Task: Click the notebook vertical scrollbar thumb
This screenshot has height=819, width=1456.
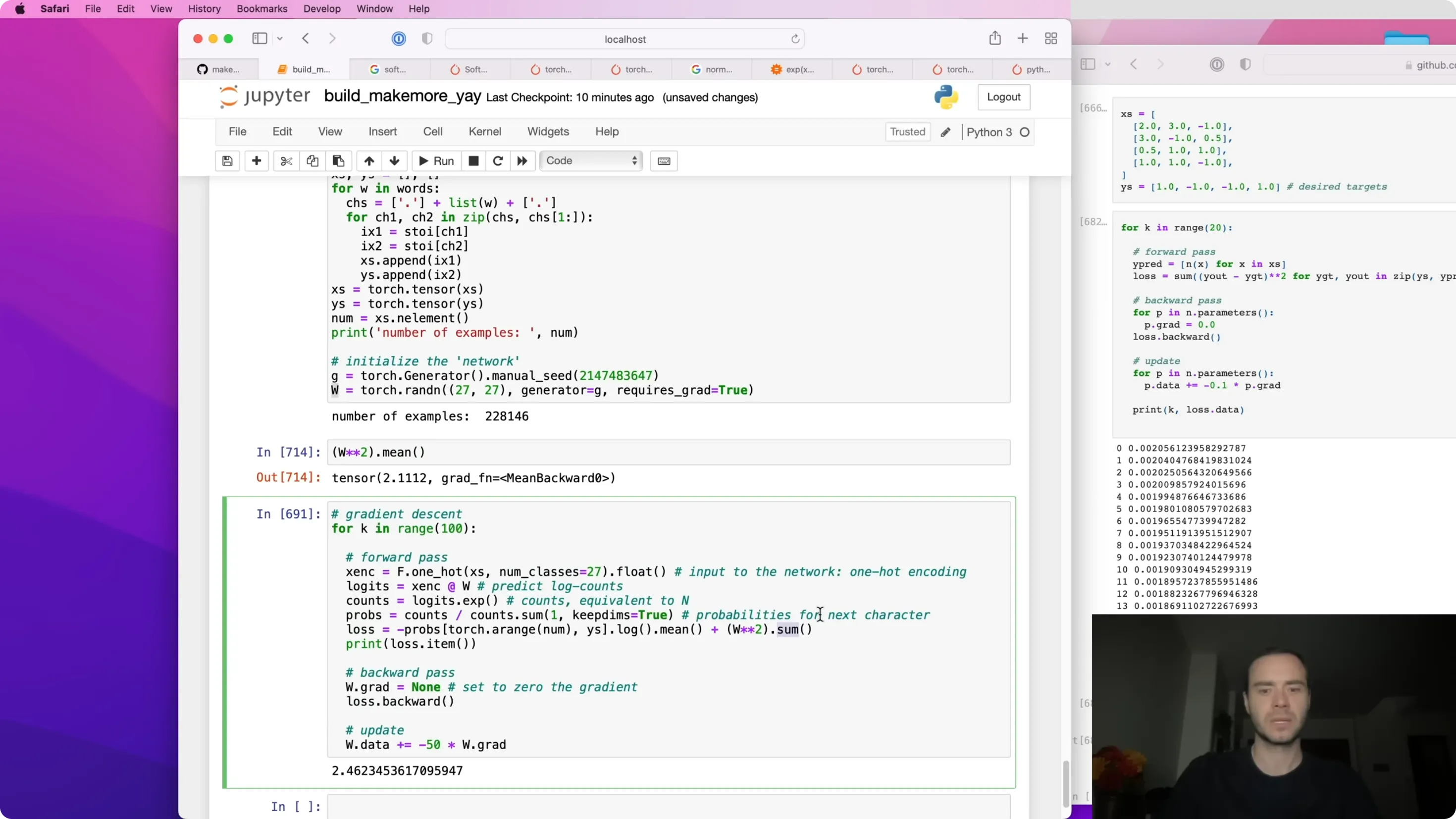Action: [x=1066, y=784]
